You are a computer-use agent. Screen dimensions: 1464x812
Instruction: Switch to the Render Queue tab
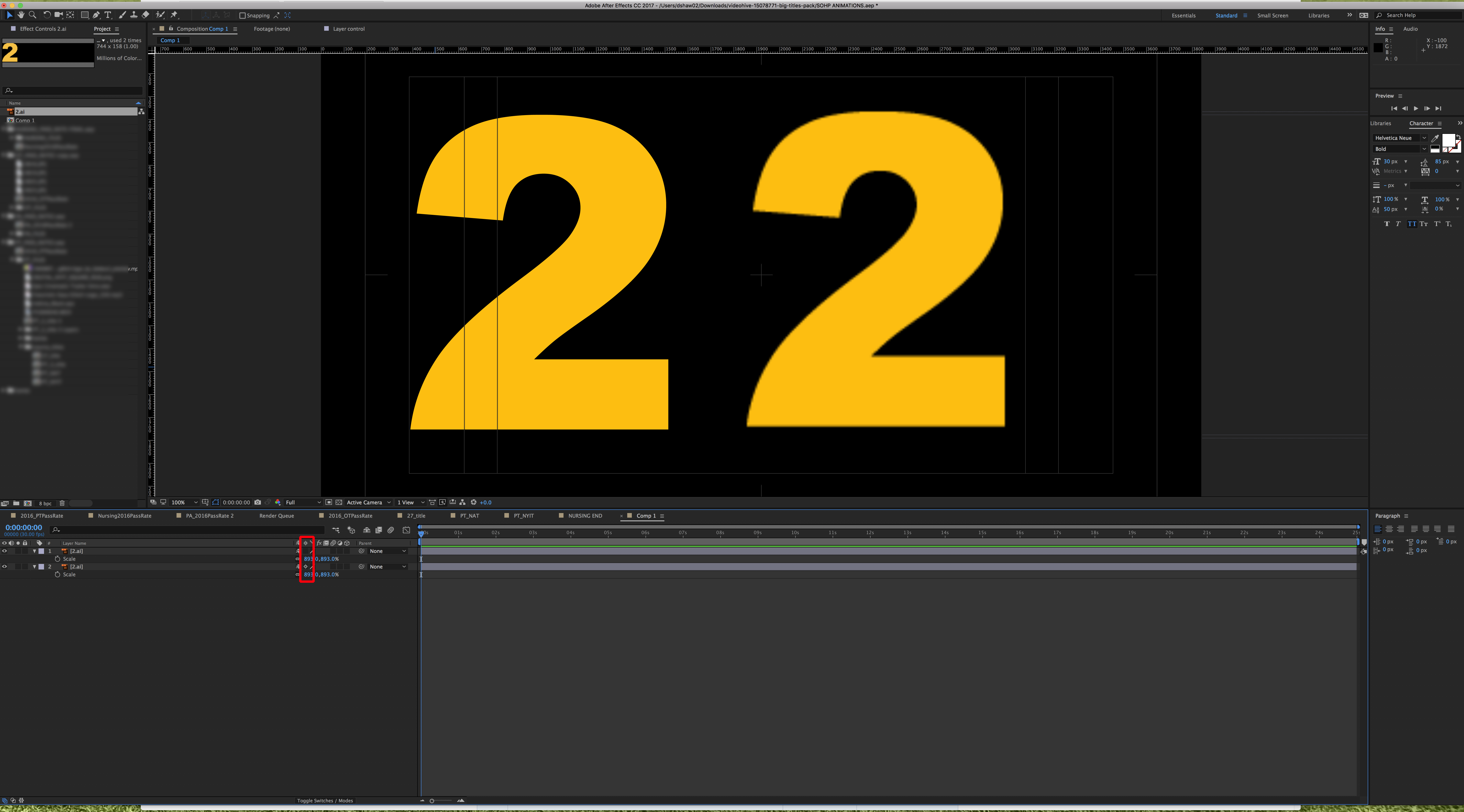277,516
